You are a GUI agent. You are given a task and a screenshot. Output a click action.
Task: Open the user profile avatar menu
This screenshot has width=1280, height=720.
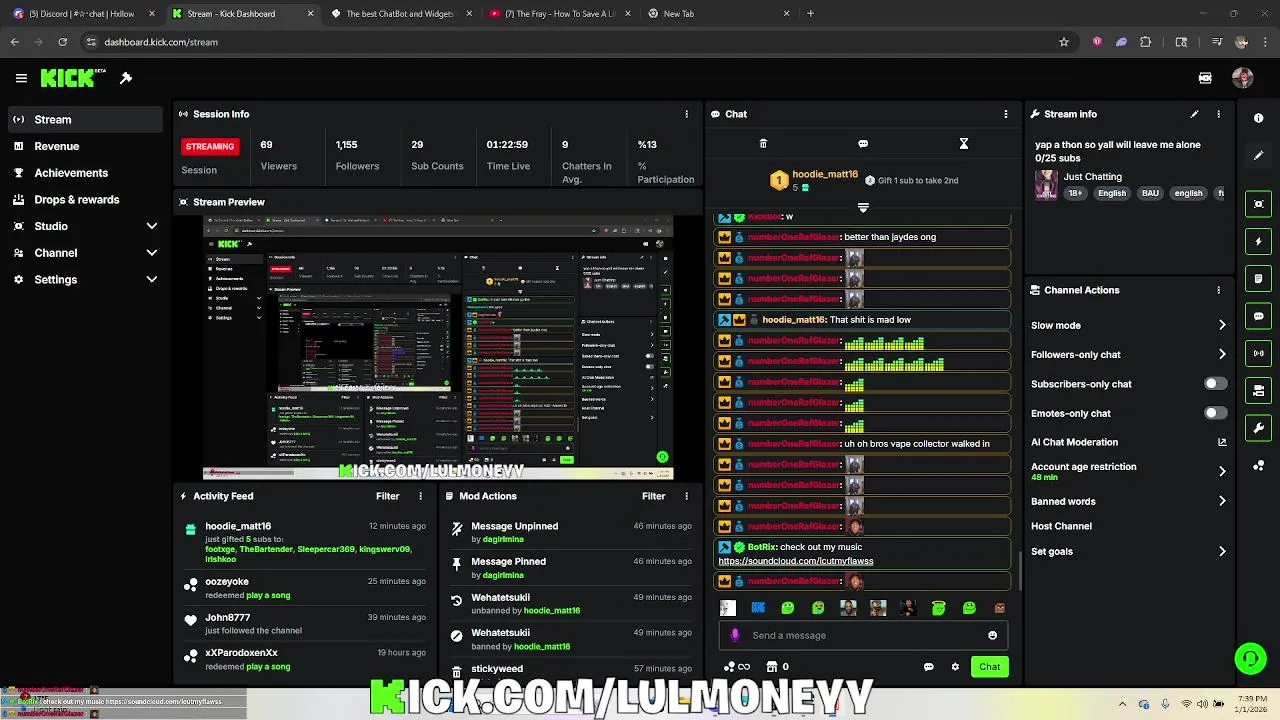(x=1243, y=78)
